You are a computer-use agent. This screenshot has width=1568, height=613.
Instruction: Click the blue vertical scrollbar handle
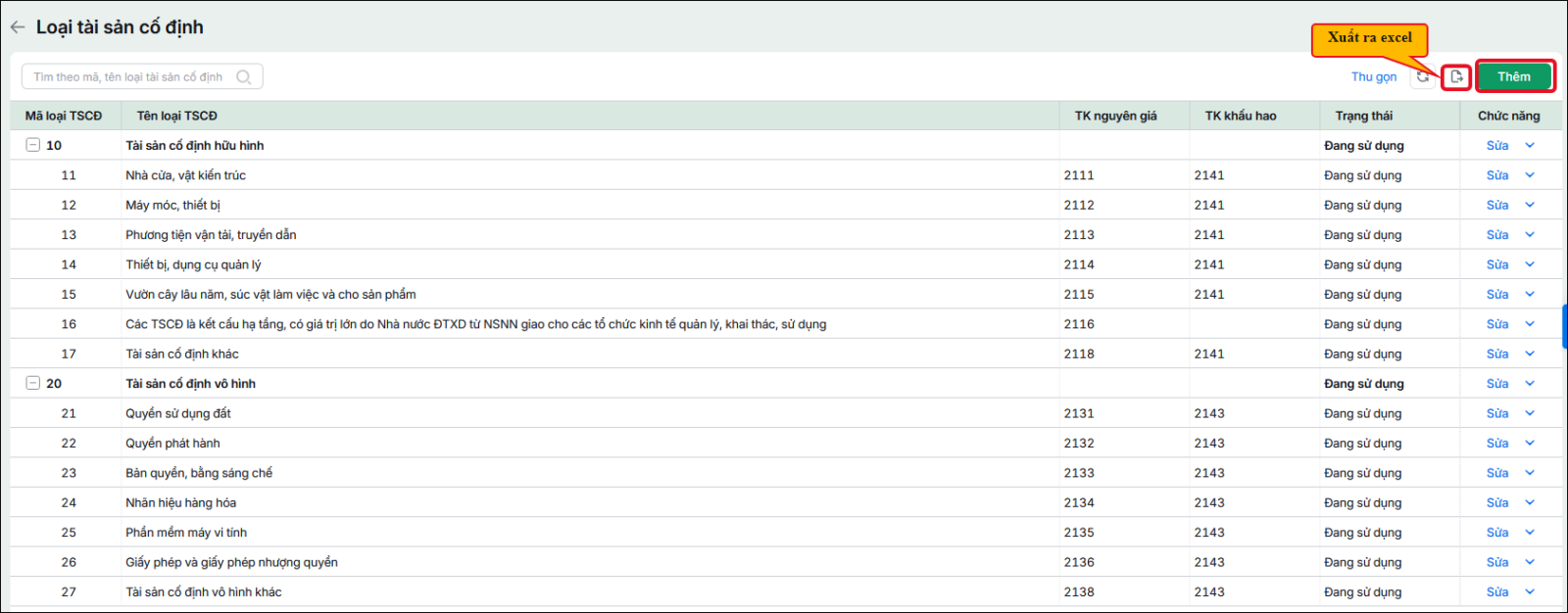[1564, 326]
